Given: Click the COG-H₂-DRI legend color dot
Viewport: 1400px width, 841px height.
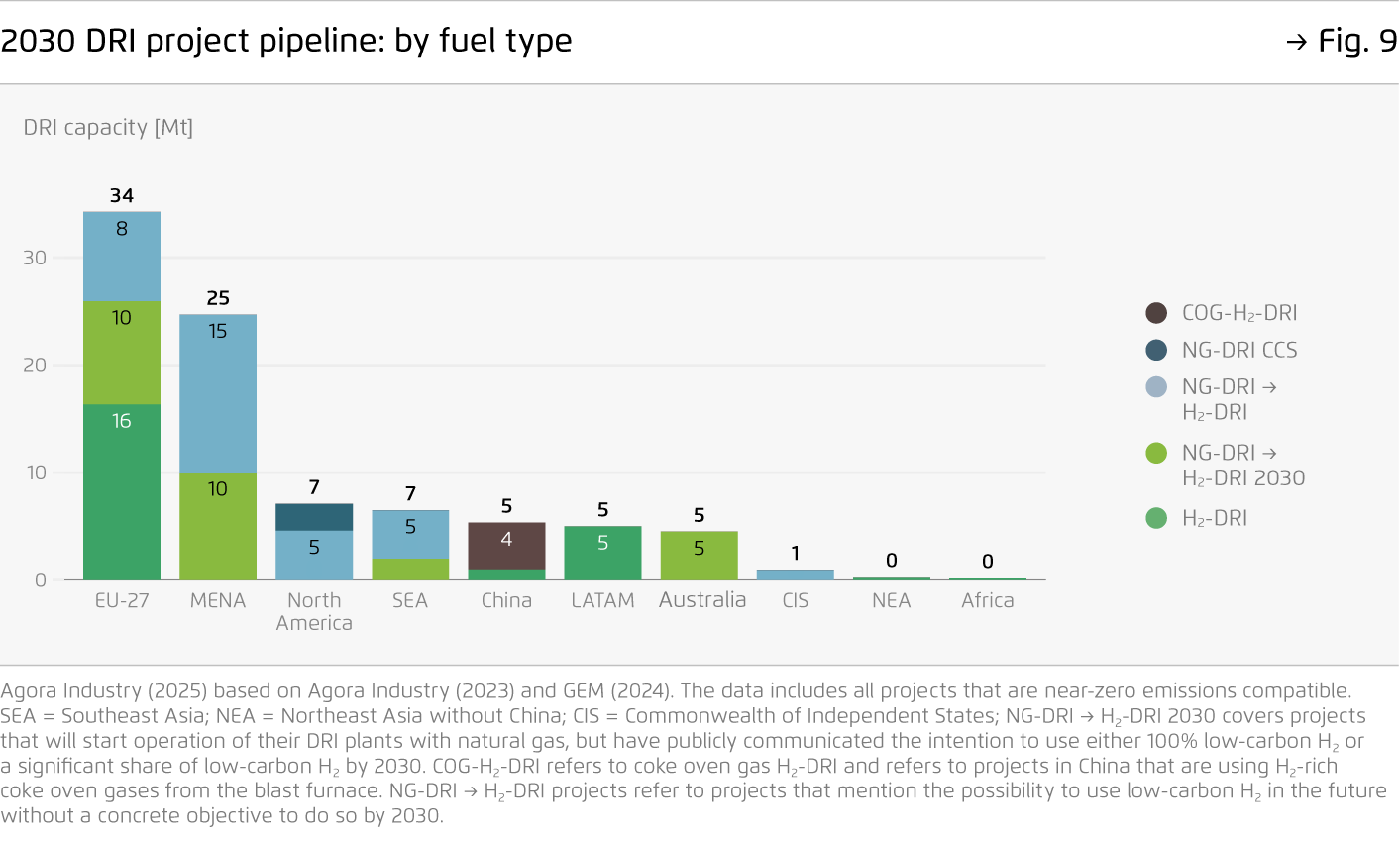Looking at the screenshot, I should pyautogui.click(x=1156, y=313).
